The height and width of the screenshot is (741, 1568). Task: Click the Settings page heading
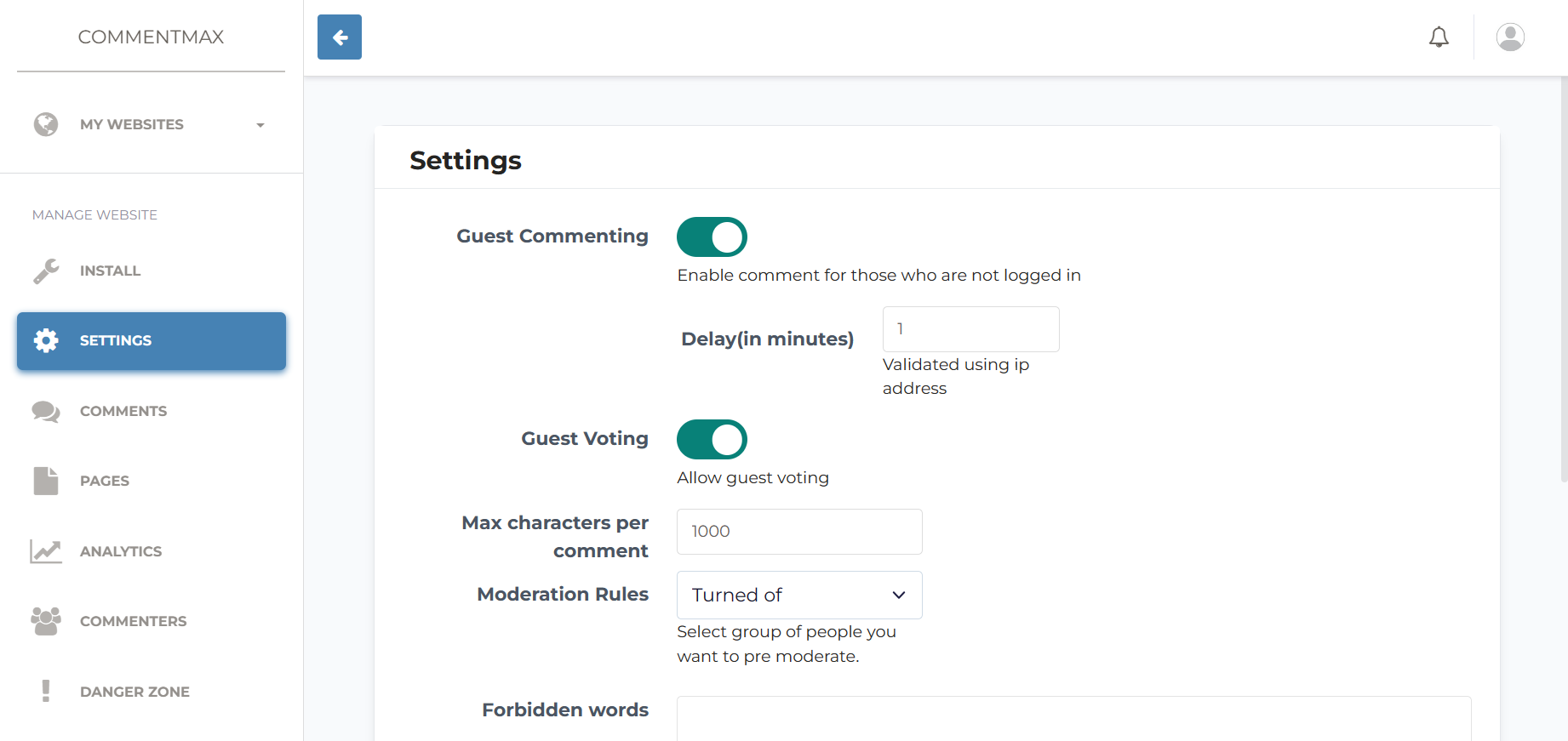466,160
